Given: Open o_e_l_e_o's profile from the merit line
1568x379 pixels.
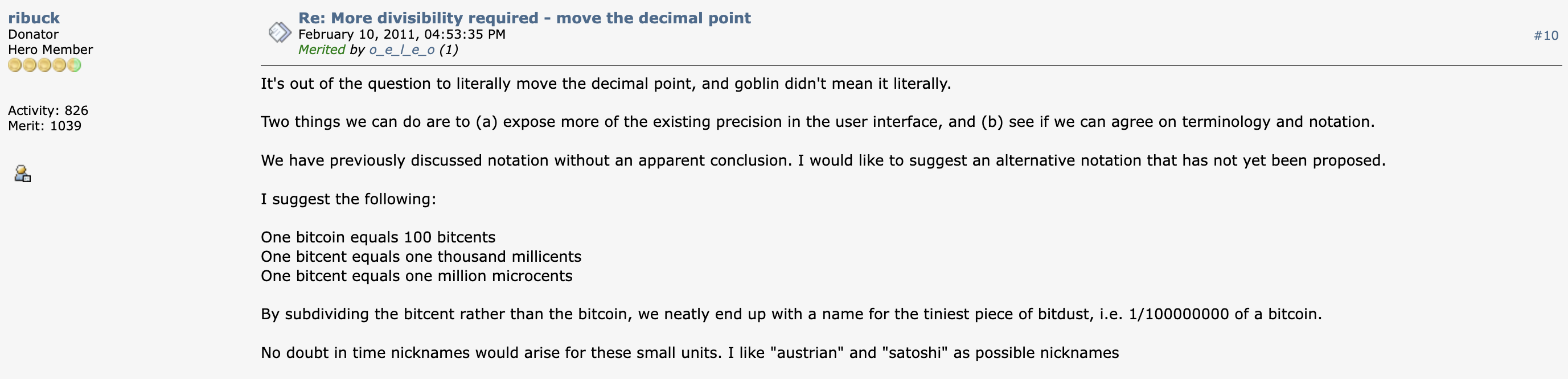Looking at the screenshot, I should (x=401, y=50).
